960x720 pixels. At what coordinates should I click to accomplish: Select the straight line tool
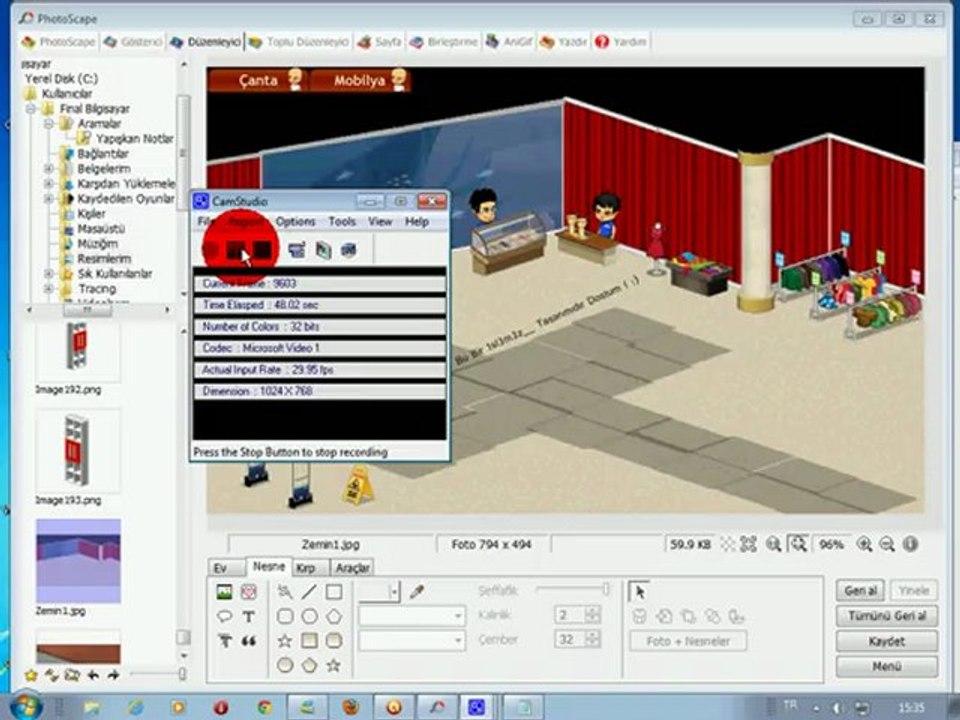[309, 591]
